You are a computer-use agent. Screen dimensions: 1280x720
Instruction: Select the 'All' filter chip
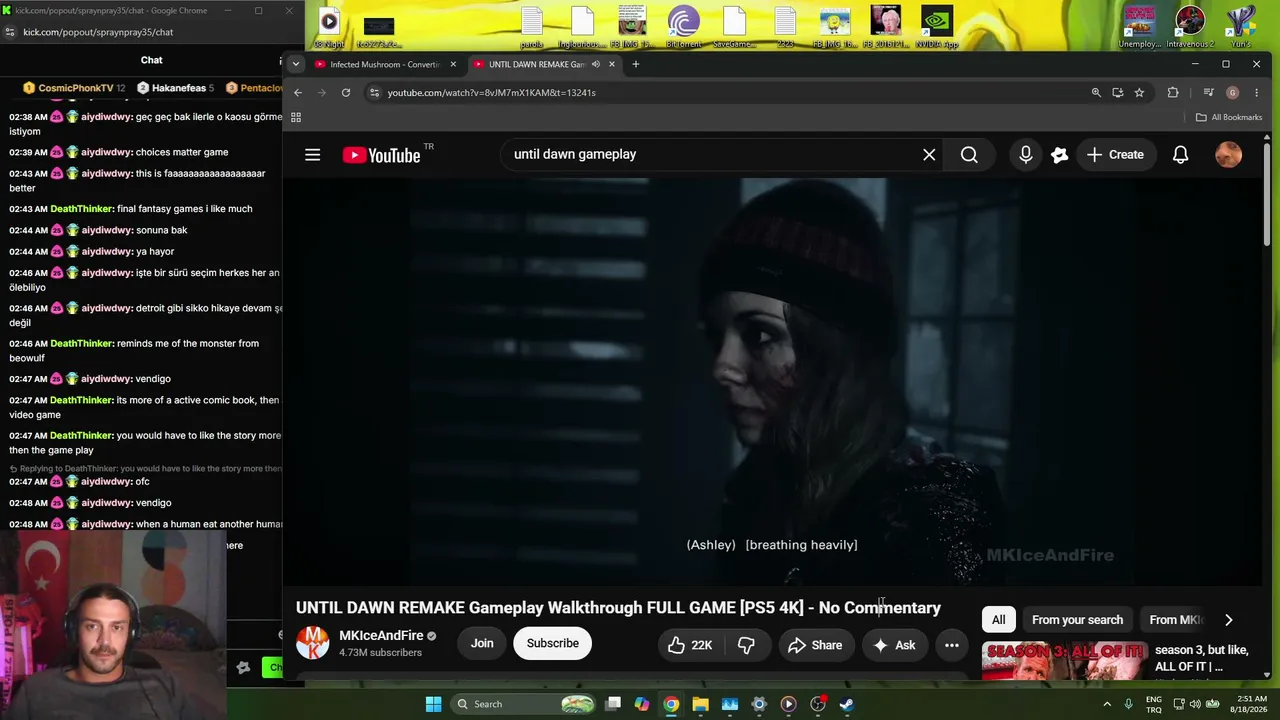pyautogui.click(x=998, y=620)
